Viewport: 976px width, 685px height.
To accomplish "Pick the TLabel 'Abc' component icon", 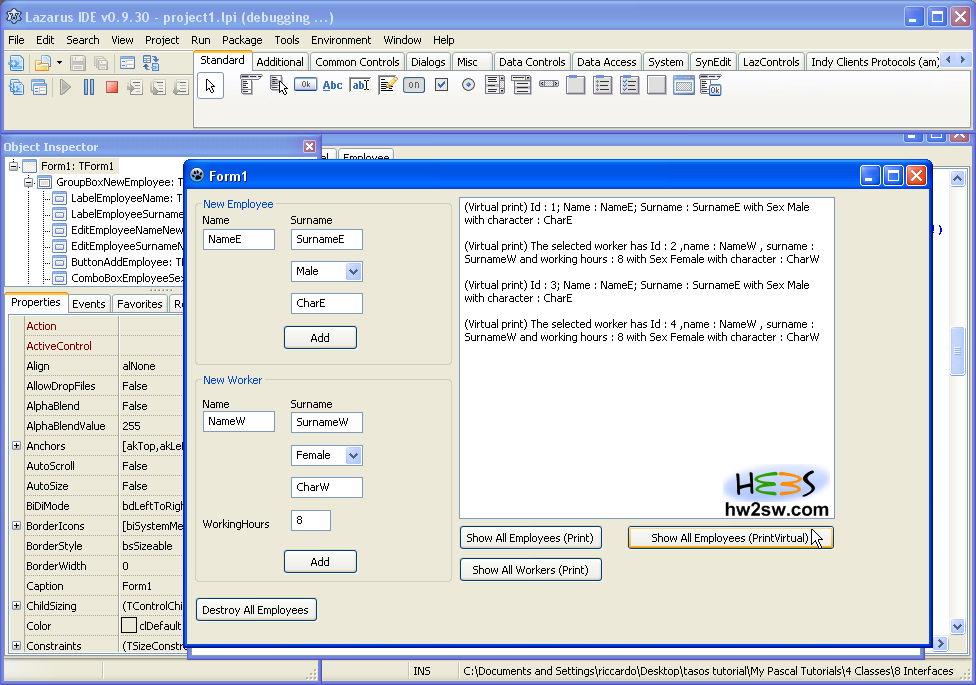I will (x=332, y=85).
